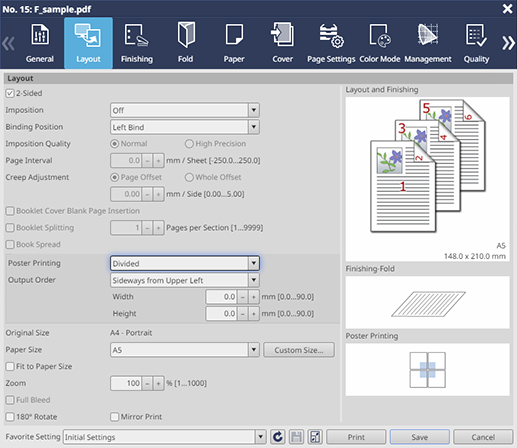
Task: Switch to the General tab
Action: (x=40, y=43)
